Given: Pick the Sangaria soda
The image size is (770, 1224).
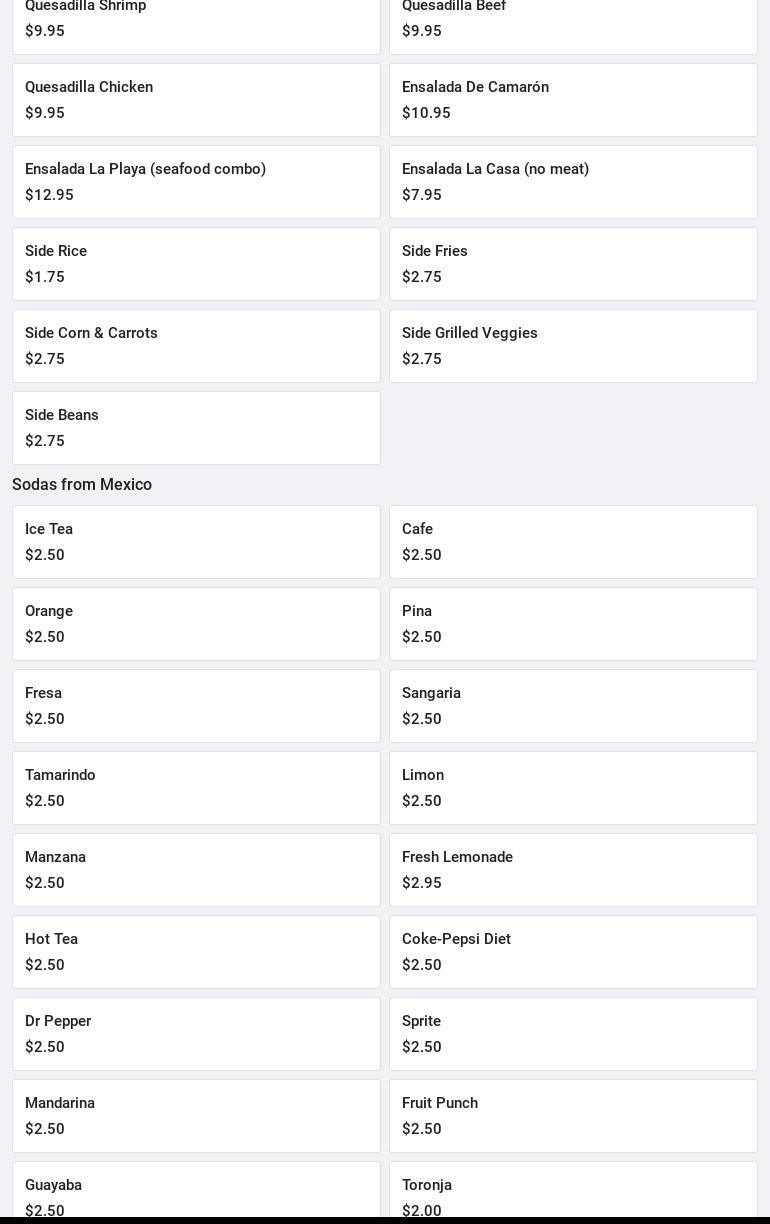Looking at the screenshot, I should click(x=573, y=706).
